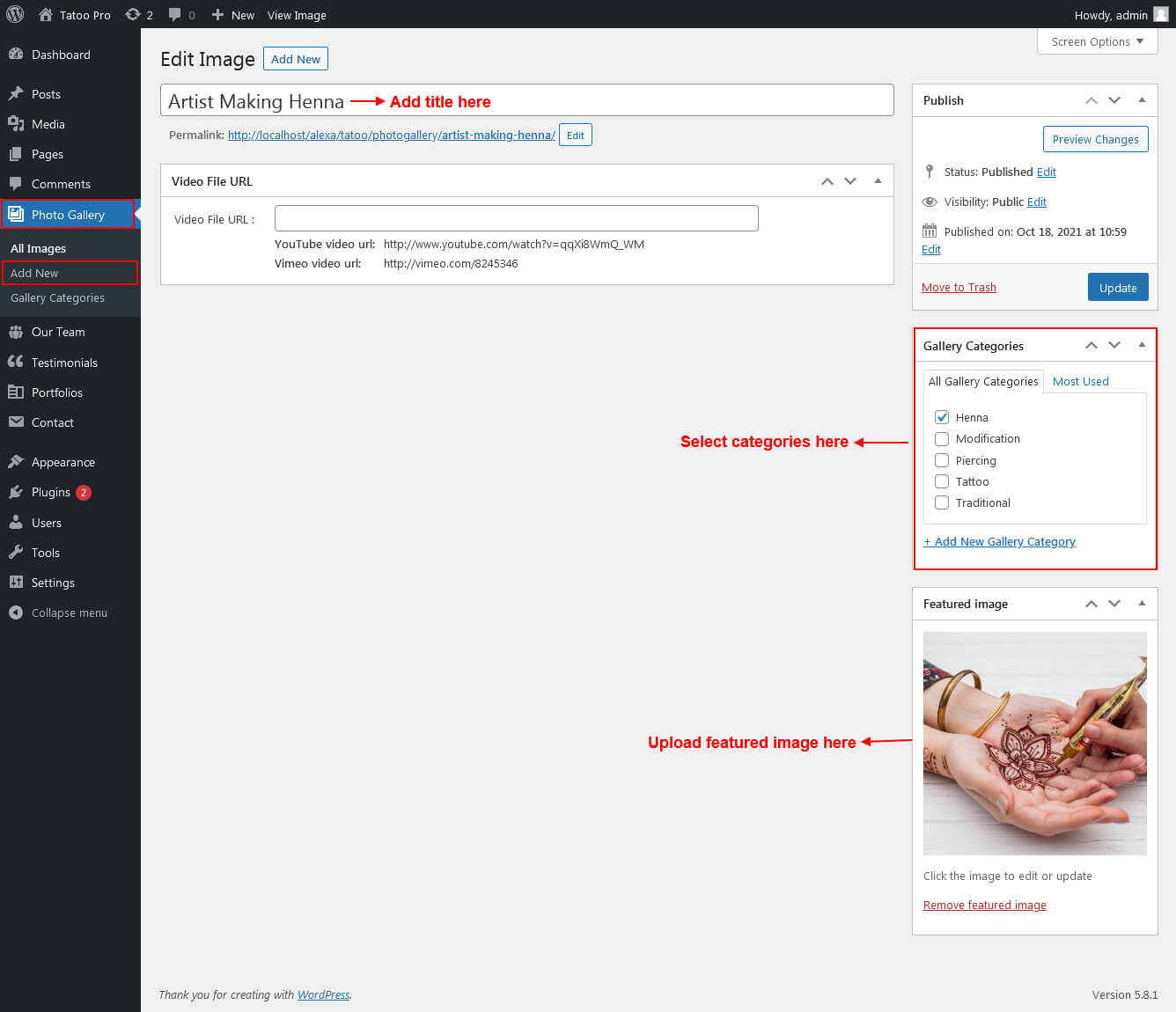1176x1012 pixels.
Task: Open the Tatoo Pro site home icon
Action: click(x=46, y=15)
